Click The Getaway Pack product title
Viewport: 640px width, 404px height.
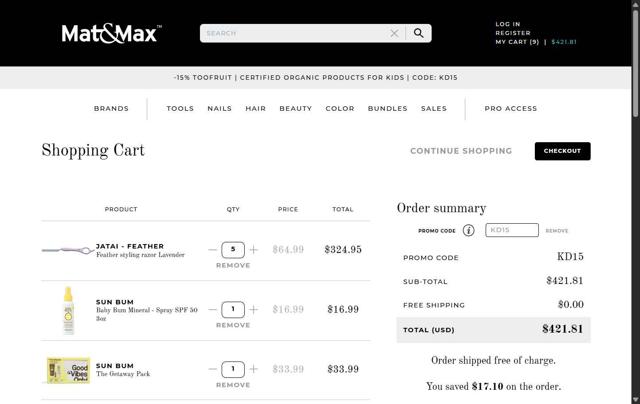(123, 374)
